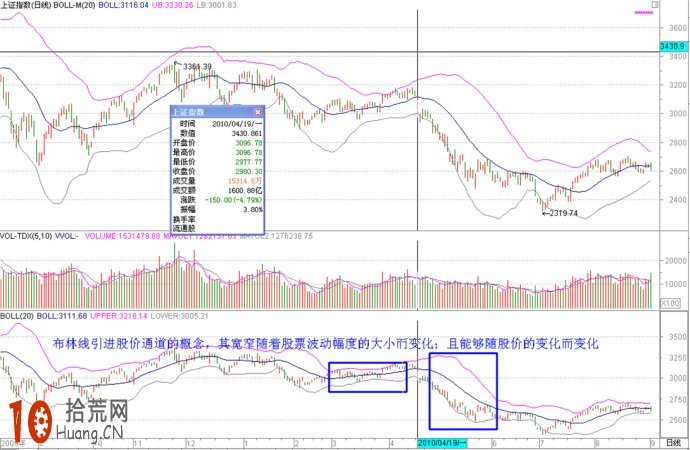Click the LOWER:3005.21 value
Screen dimensions: 690x450
tap(180, 316)
